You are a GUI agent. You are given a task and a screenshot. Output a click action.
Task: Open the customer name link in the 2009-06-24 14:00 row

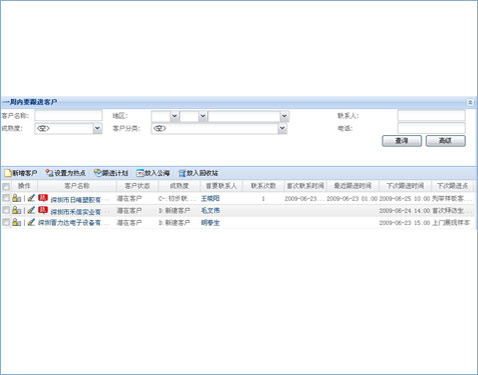tap(79, 211)
